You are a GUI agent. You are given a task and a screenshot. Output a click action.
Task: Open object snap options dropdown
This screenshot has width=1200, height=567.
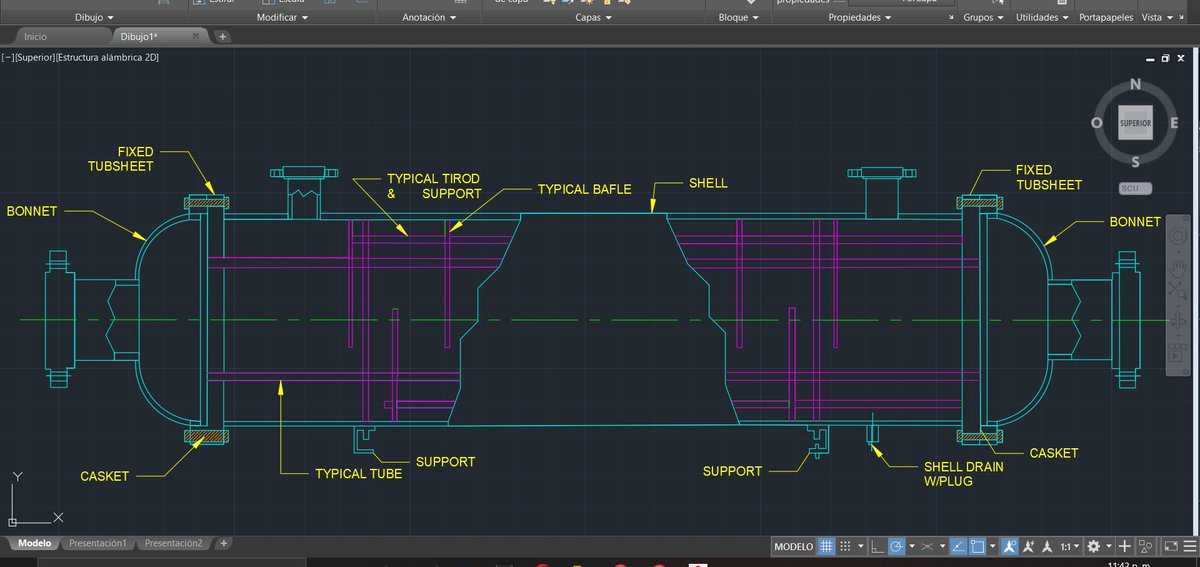click(993, 547)
